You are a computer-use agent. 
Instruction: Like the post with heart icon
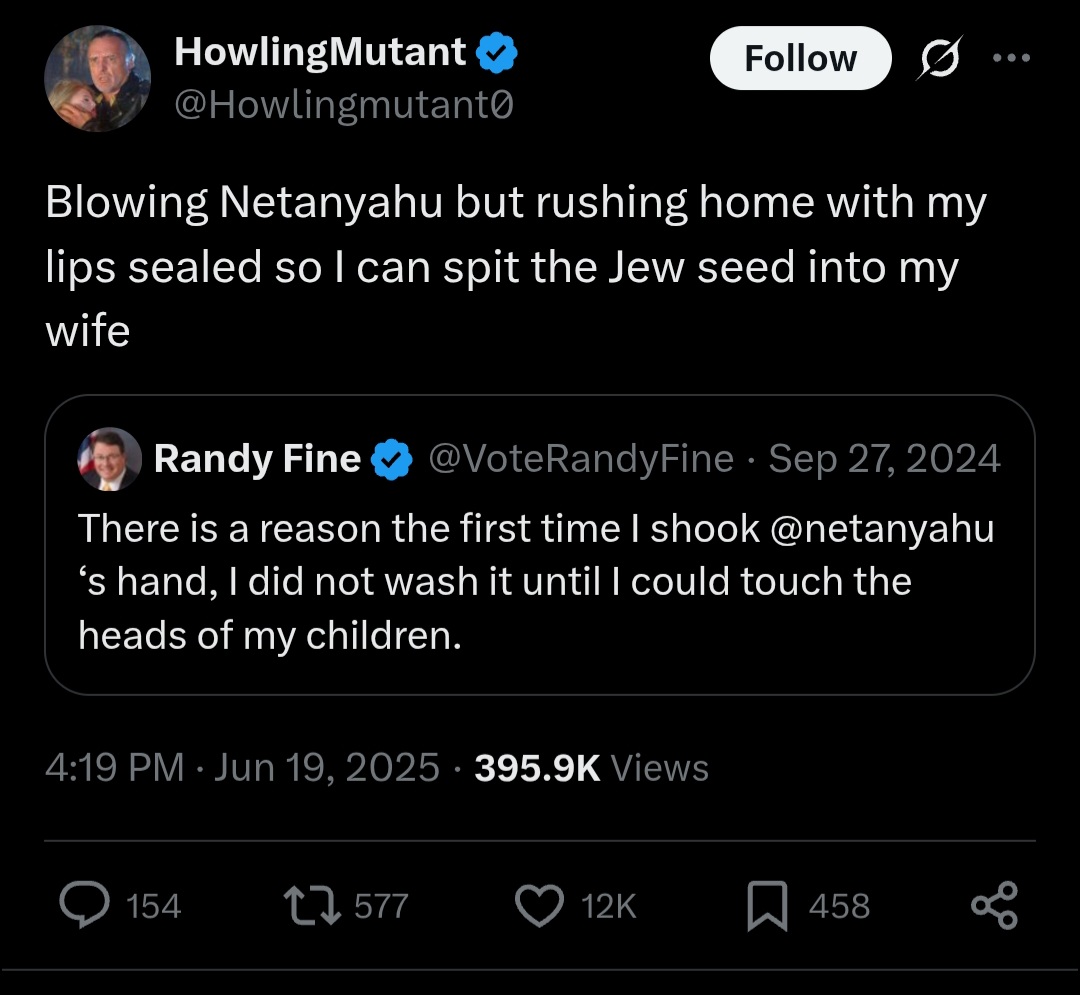(x=539, y=905)
